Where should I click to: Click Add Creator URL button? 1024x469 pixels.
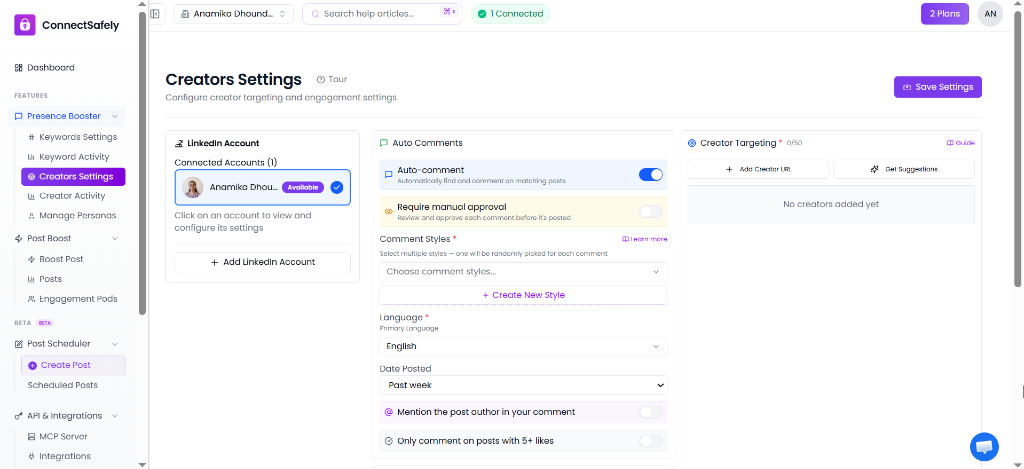[758, 169]
